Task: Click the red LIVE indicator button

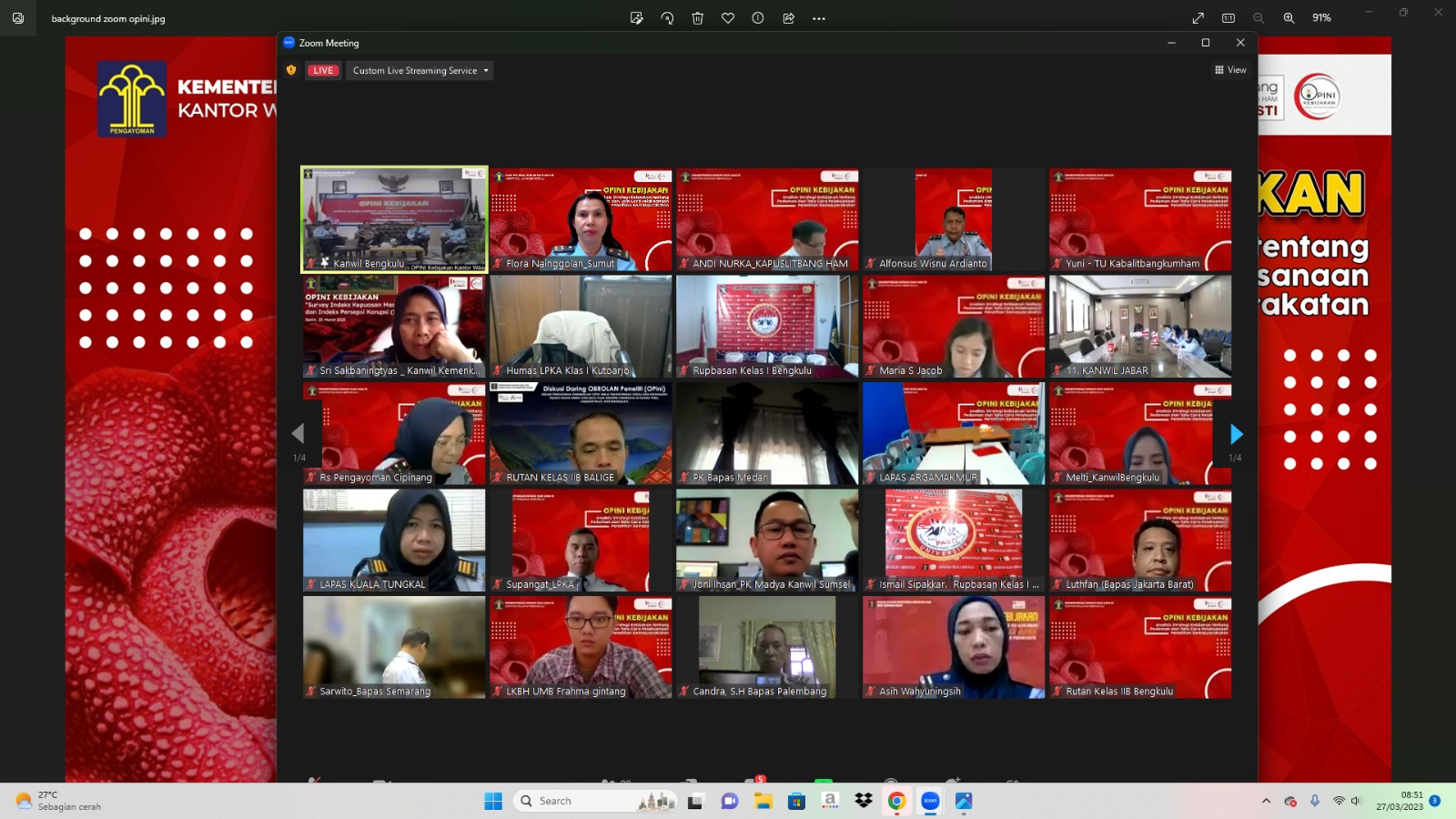Action: (x=323, y=70)
